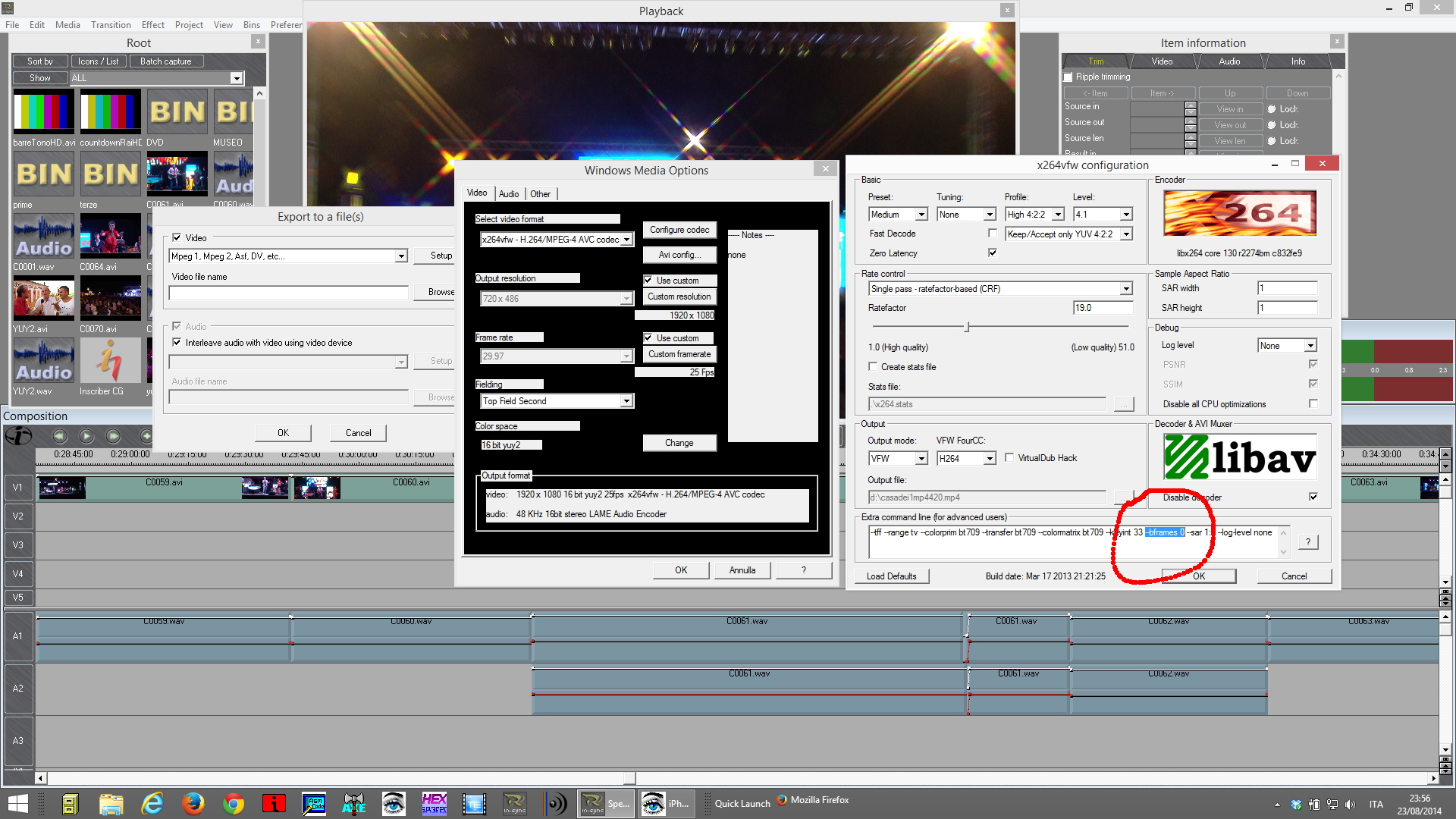
Task: Open the Fielding dropdown showing Top Field Second
Action: (626, 401)
